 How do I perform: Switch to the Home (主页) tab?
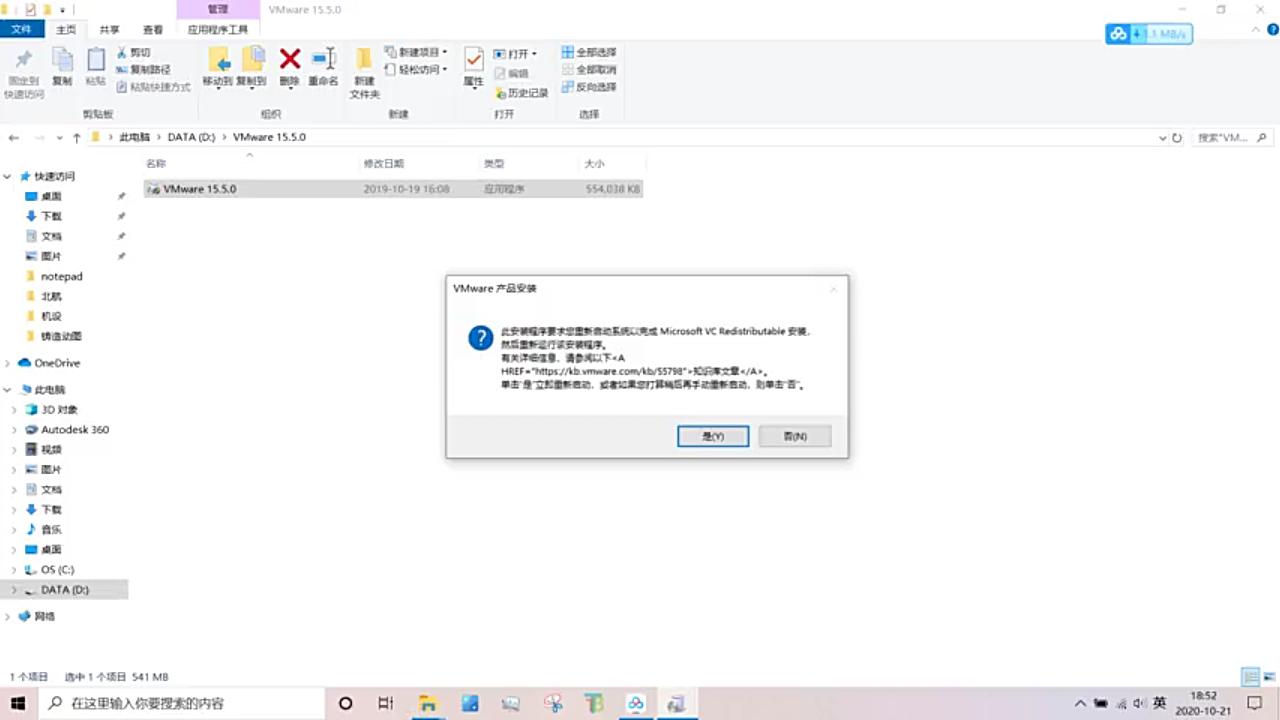pyautogui.click(x=66, y=30)
